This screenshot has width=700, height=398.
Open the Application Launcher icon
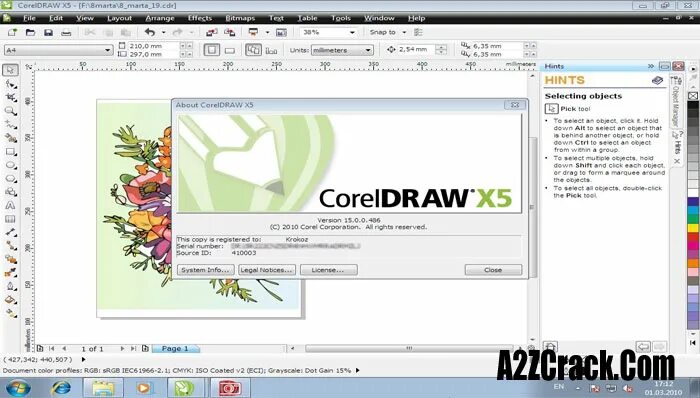[254, 33]
